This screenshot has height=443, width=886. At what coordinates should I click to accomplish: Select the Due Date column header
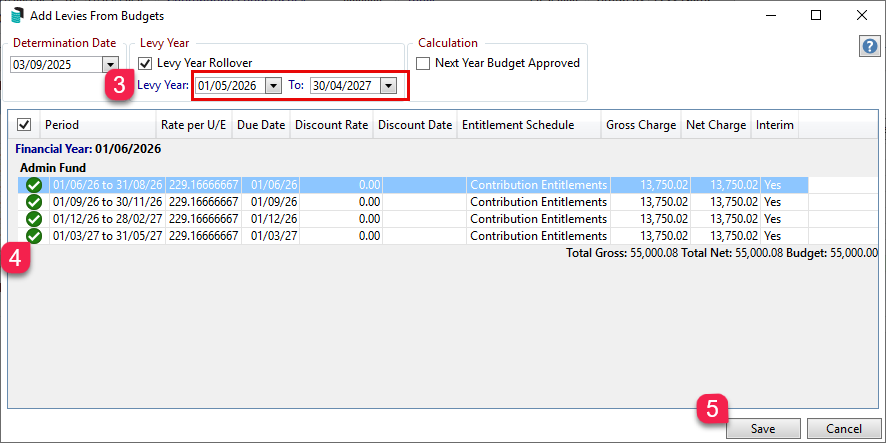tap(261, 125)
